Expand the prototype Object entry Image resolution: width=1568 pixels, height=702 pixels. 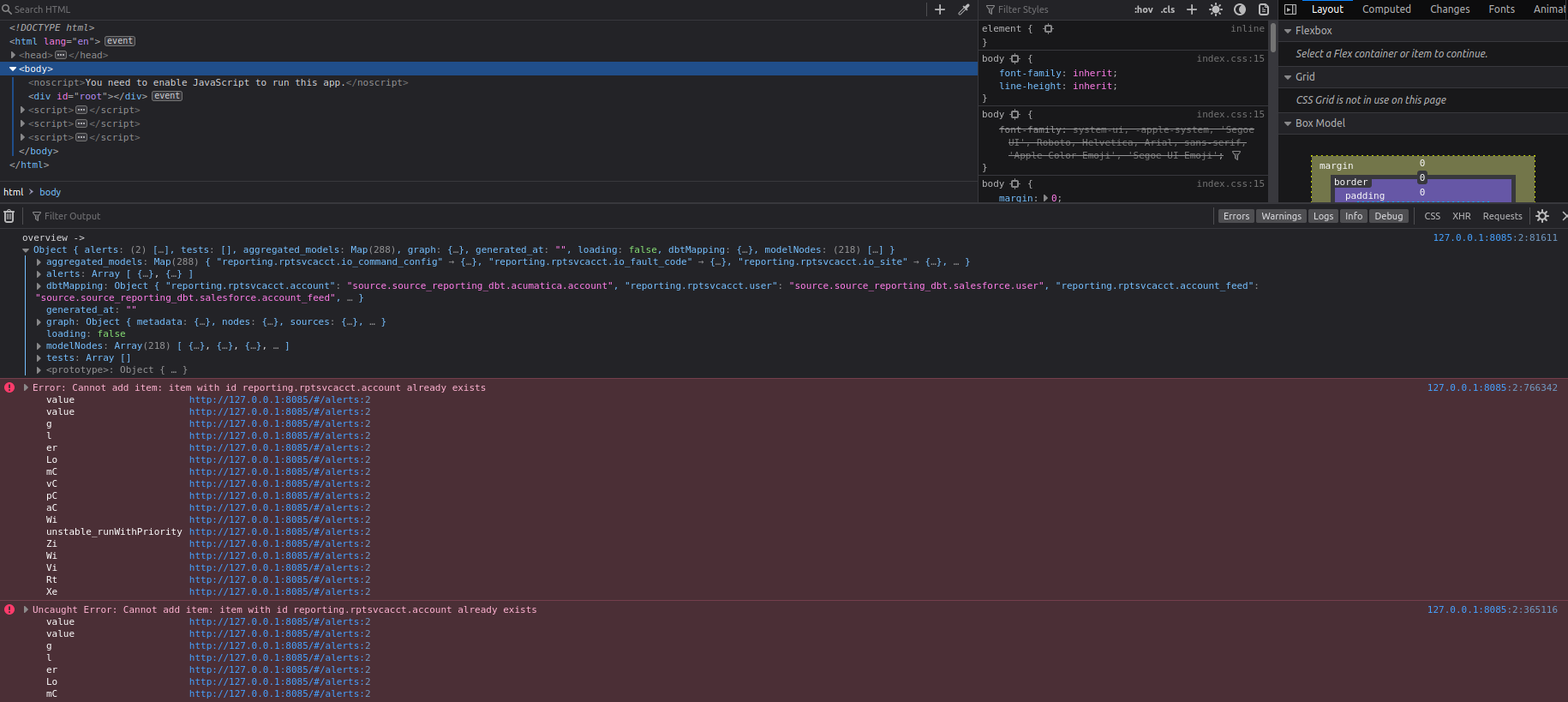click(39, 370)
